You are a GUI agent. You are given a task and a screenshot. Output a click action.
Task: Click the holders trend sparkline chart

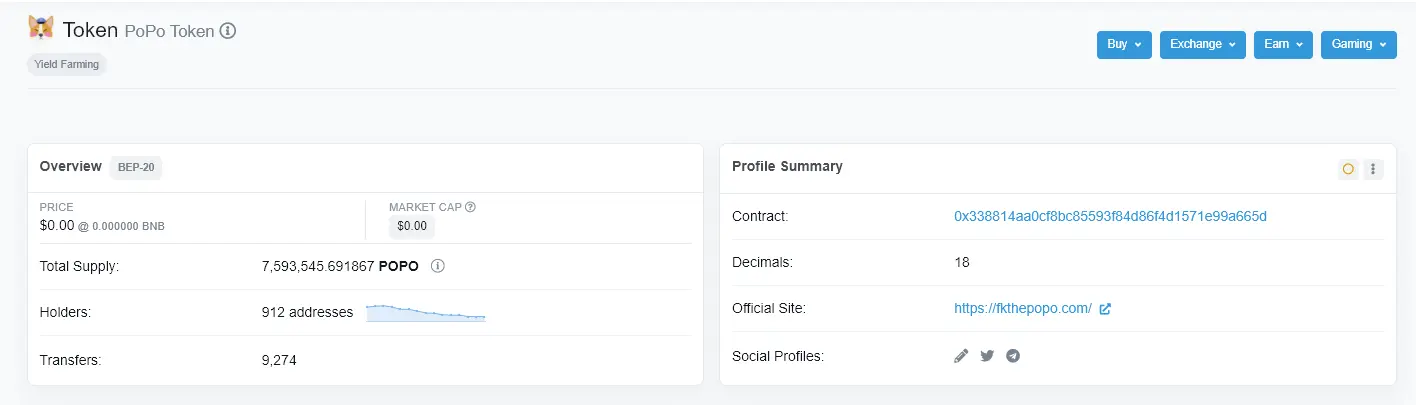[426, 313]
